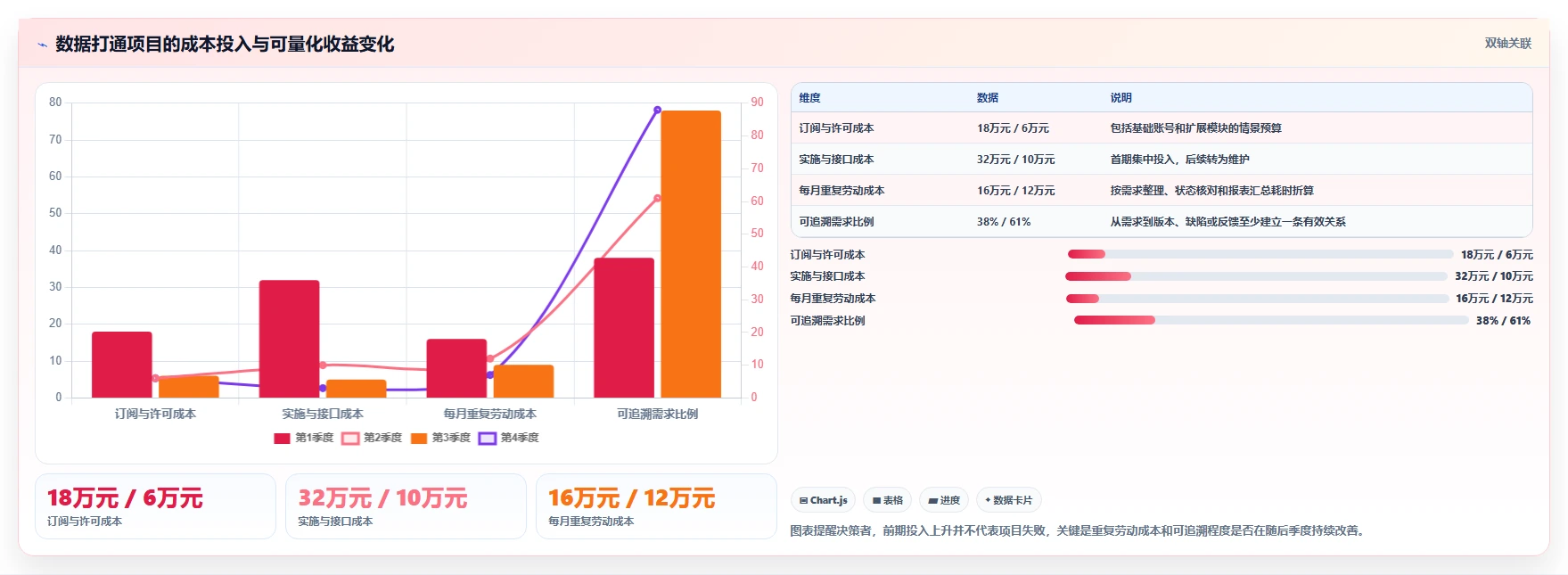Click x-axis label 订阅与许可成本
The height and width of the screenshot is (575, 1568).
[x=155, y=415]
